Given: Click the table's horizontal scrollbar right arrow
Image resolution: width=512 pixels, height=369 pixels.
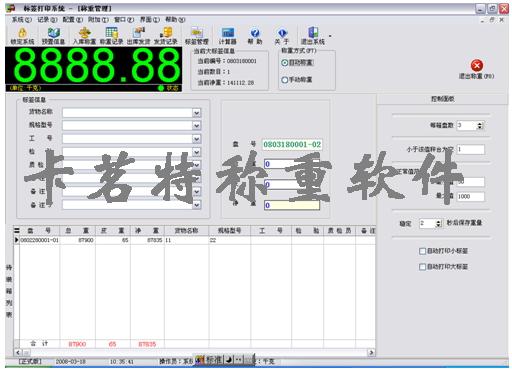Looking at the screenshot, I should 371,352.
